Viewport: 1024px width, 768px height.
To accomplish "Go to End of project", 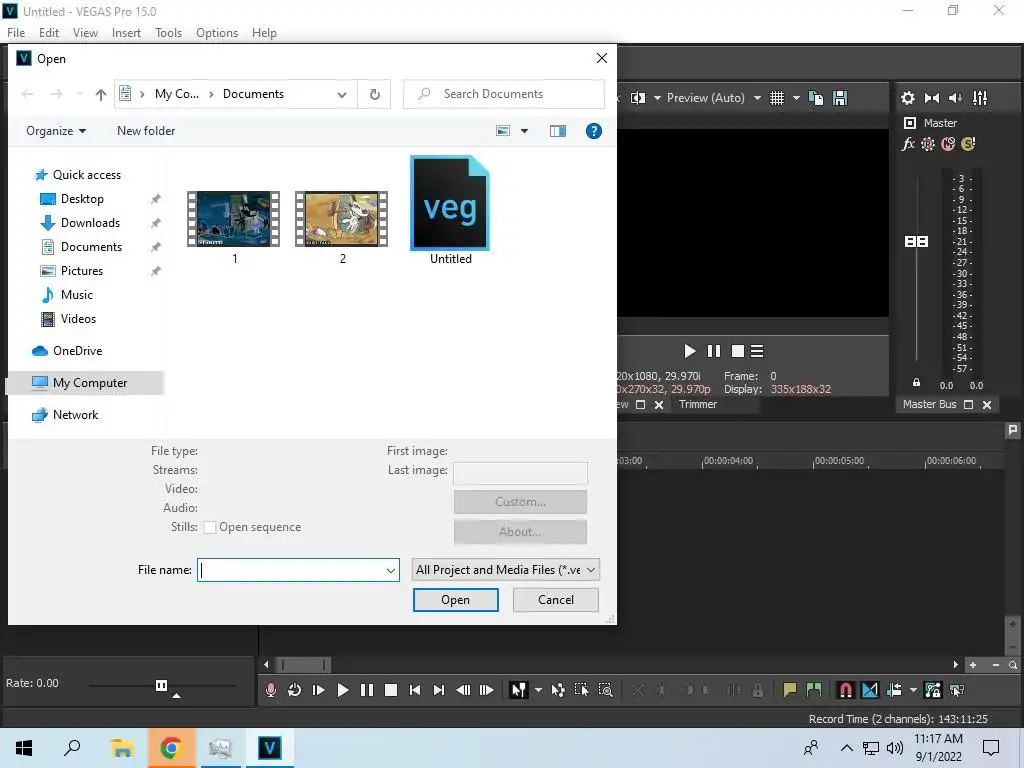I will click(439, 690).
